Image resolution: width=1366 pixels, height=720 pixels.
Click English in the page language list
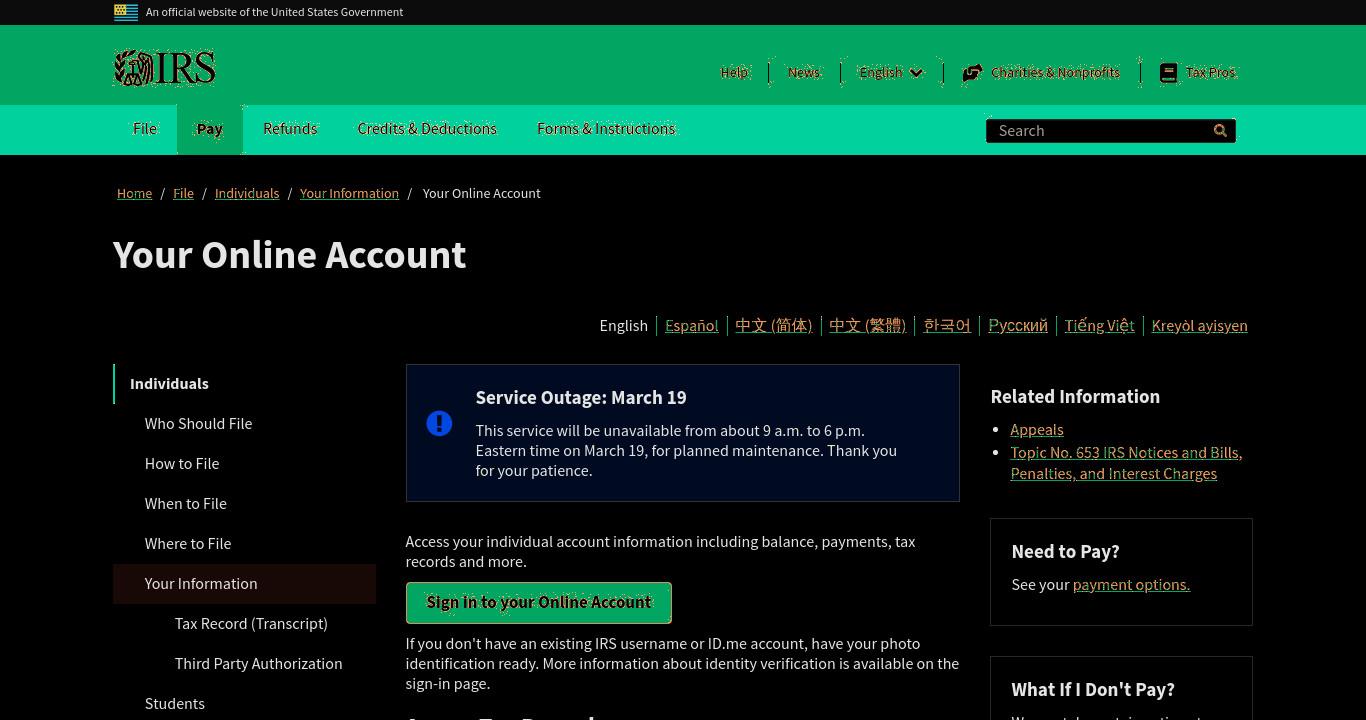tap(624, 325)
